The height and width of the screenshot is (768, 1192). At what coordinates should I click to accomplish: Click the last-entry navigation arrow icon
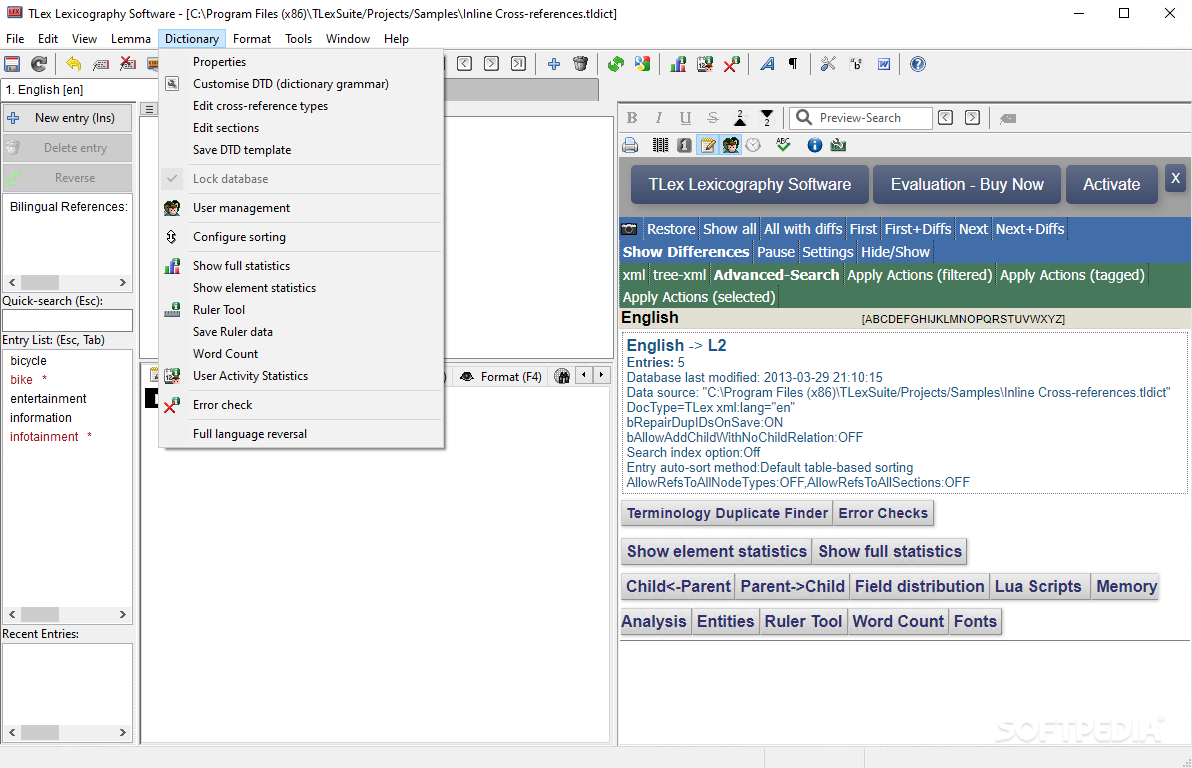click(x=518, y=64)
